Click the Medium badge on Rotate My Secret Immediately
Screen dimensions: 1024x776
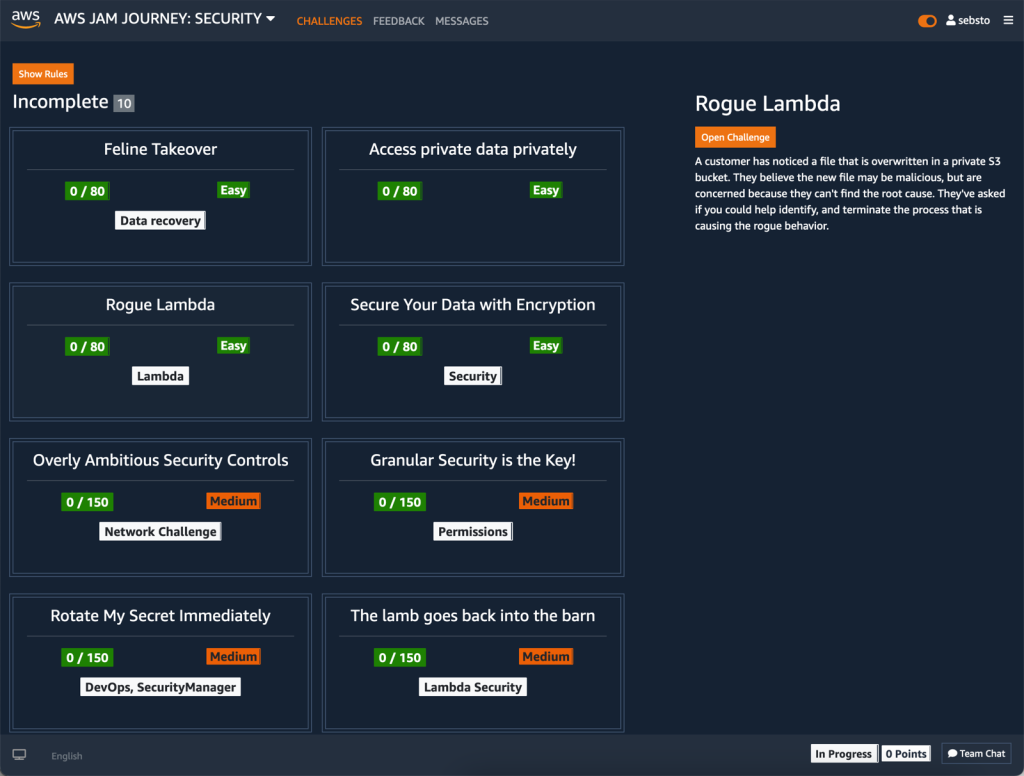click(233, 657)
